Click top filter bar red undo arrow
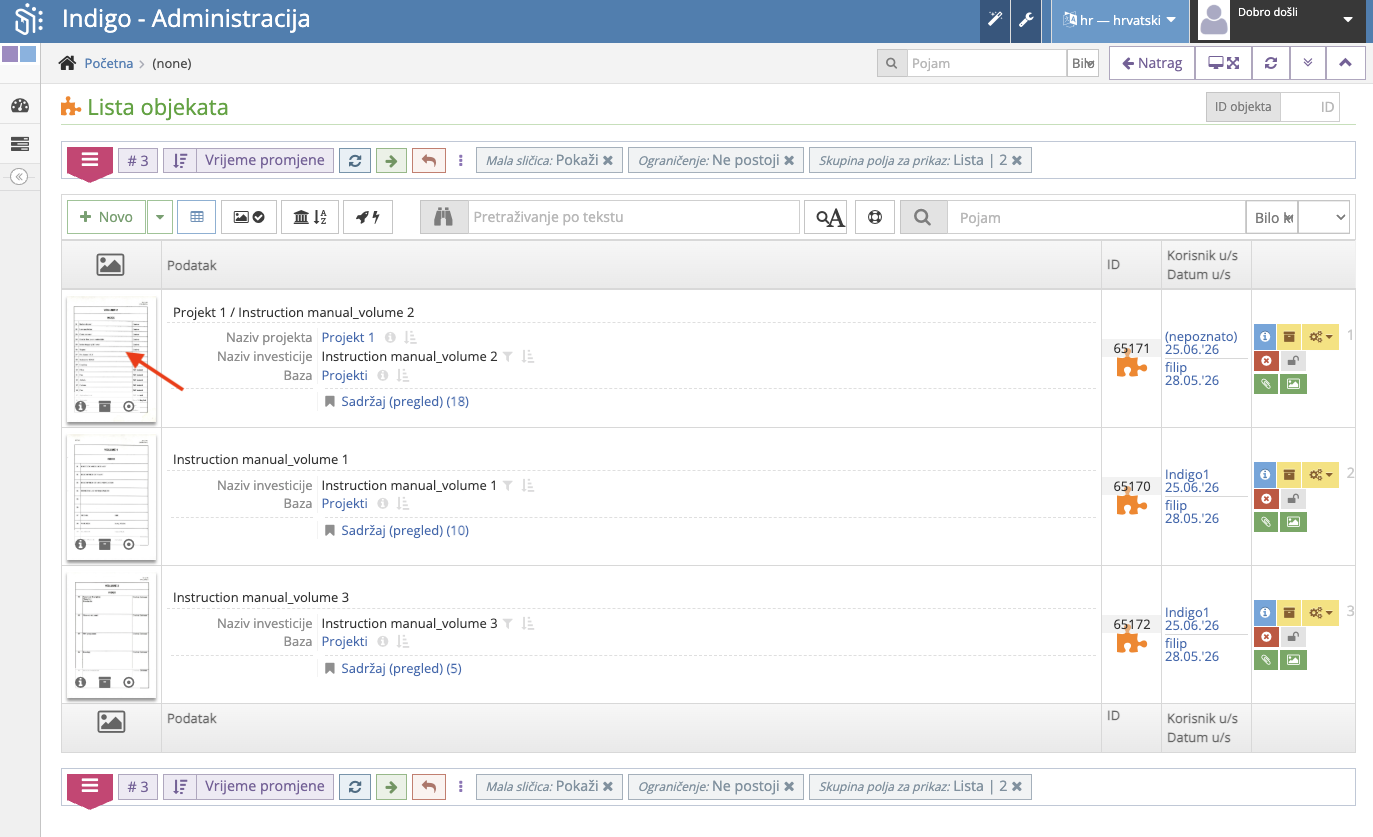 [428, 160]
